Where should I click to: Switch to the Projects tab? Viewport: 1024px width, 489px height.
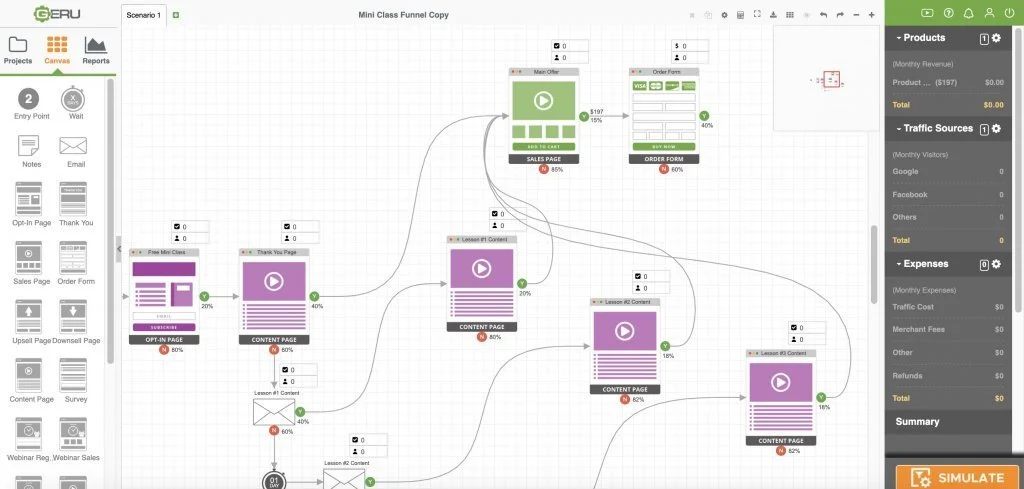[18, 50]
